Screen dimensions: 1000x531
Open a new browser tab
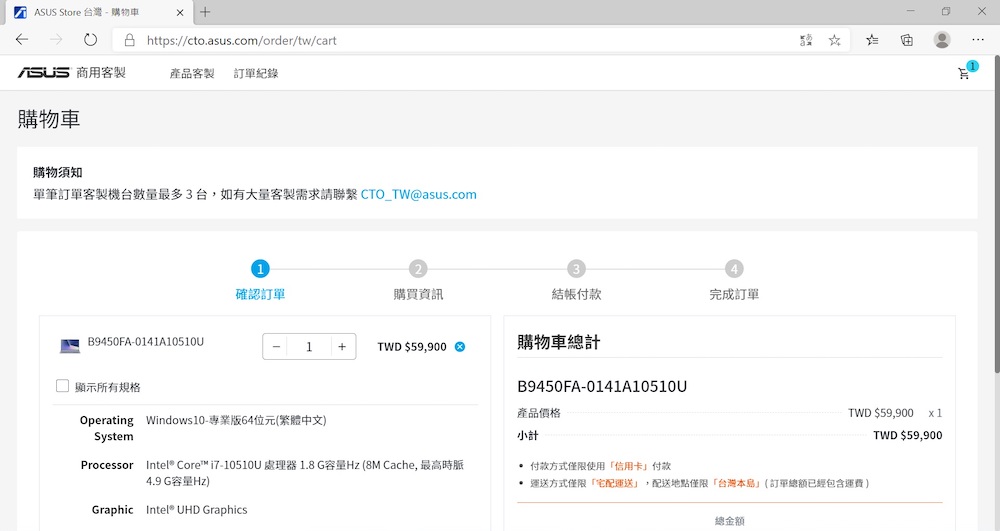(205, 12)
